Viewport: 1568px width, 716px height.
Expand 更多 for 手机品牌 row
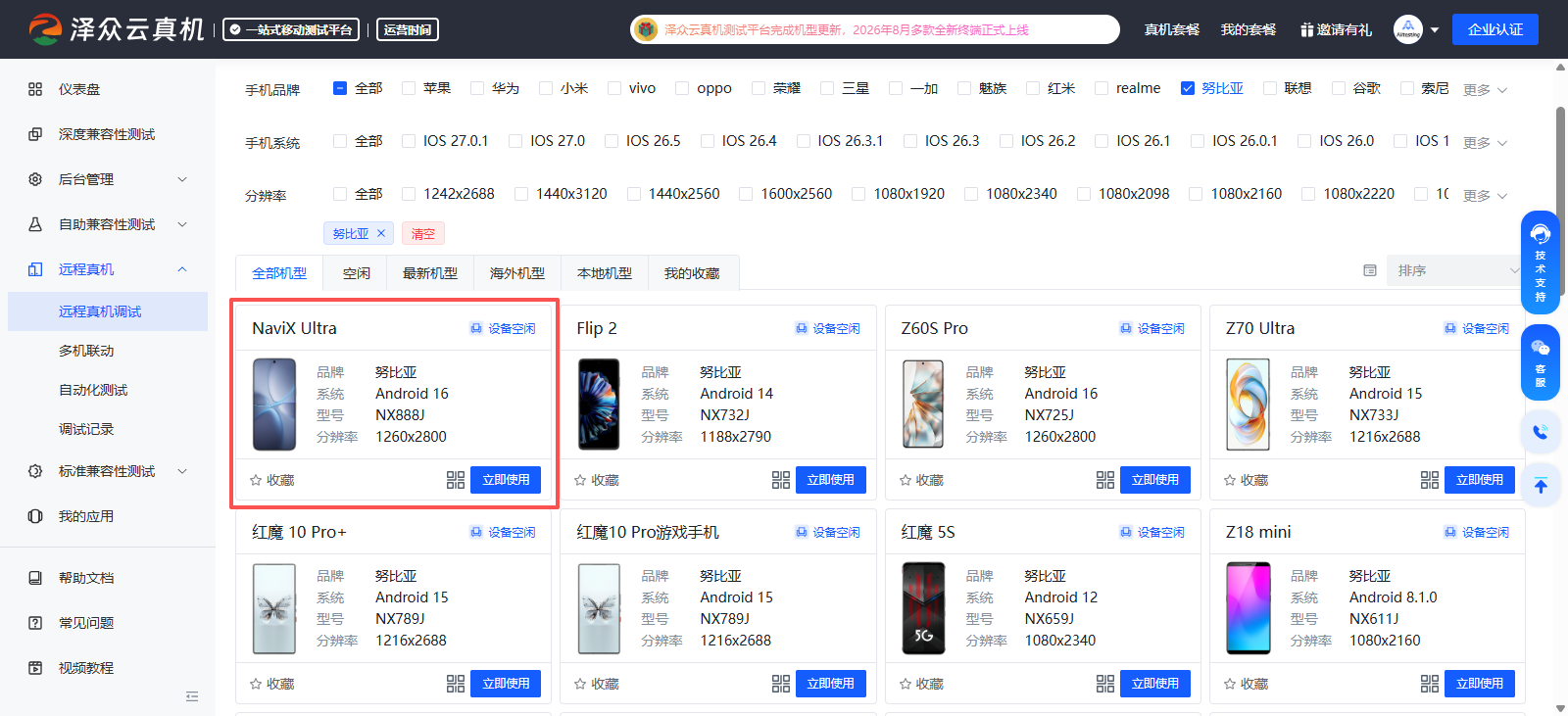tap(1485, 90)
